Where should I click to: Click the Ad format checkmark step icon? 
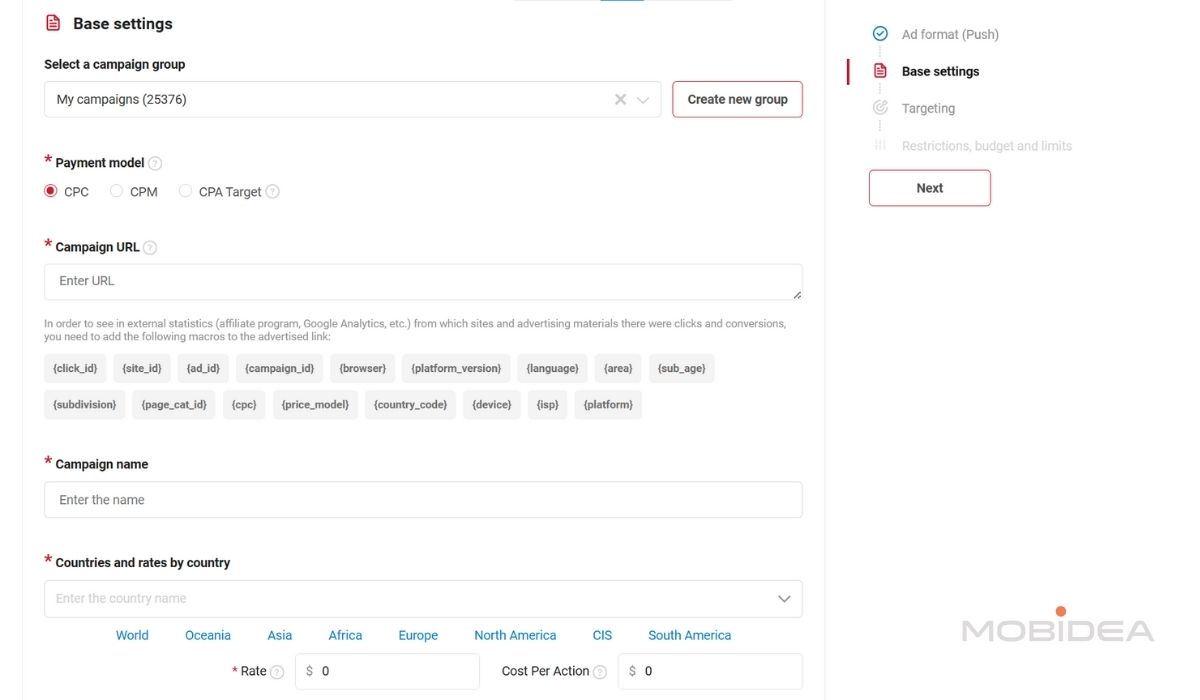[880, 34]
